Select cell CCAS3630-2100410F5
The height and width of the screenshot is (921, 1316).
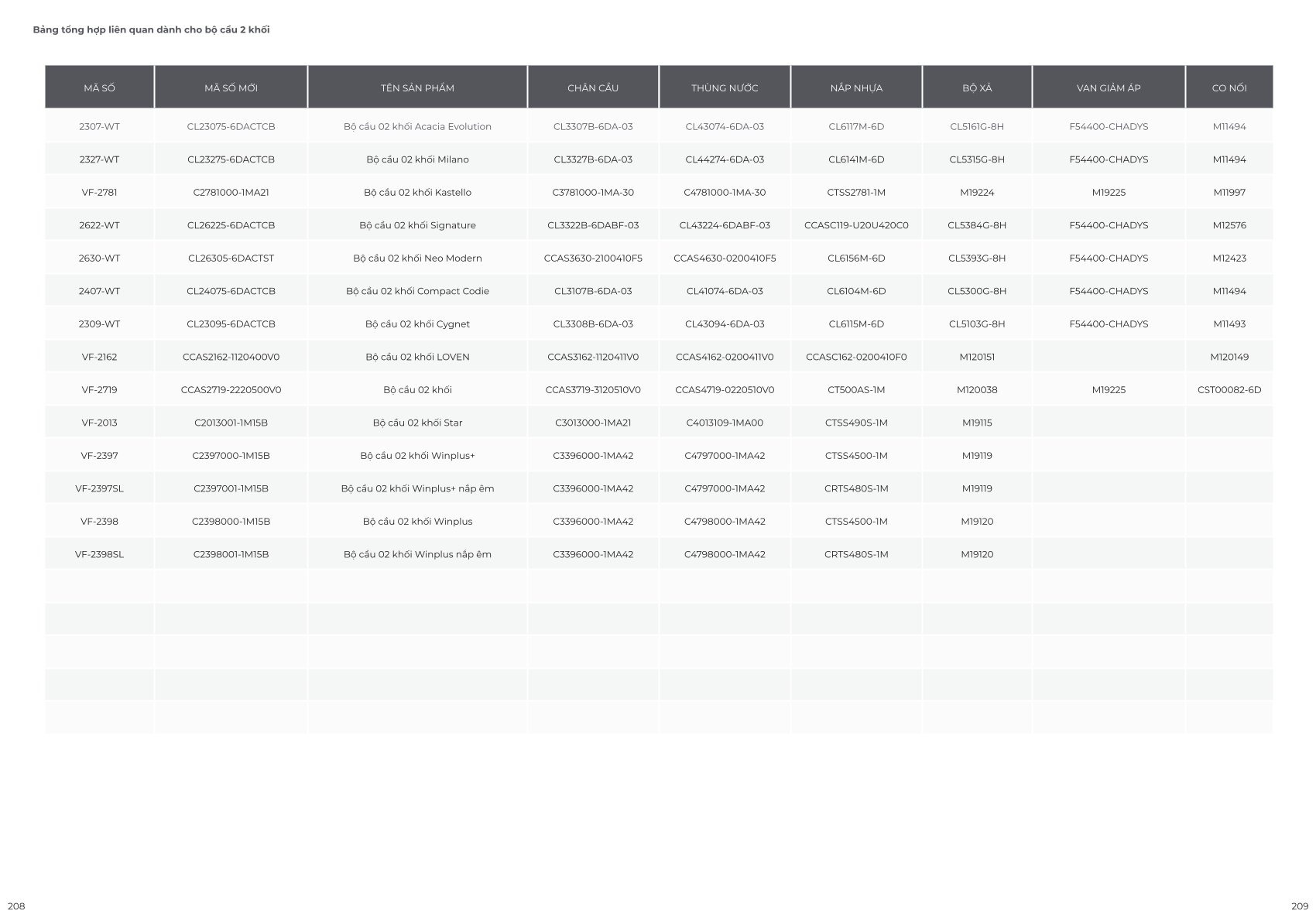click(x=593, y=258)
